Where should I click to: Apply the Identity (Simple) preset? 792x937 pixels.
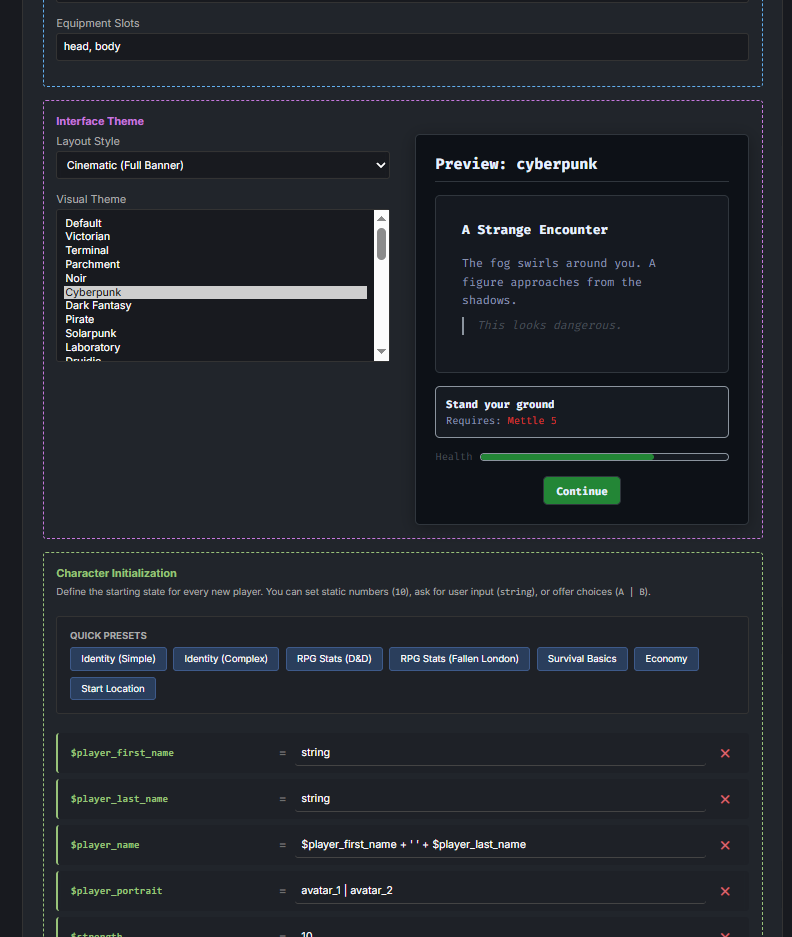click(118, 659)
